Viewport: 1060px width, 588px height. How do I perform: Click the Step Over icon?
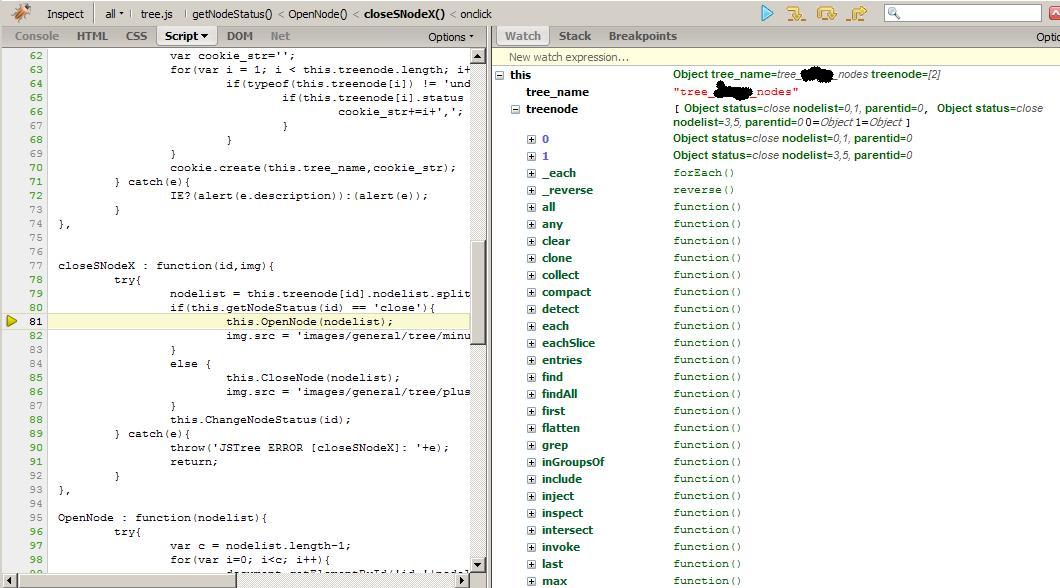pos(826,13)
